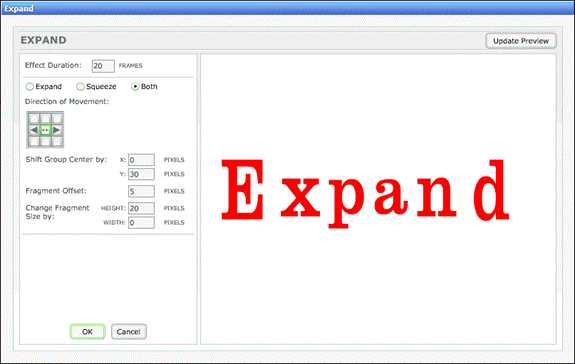Click the Cancel button

click(129, 332)
